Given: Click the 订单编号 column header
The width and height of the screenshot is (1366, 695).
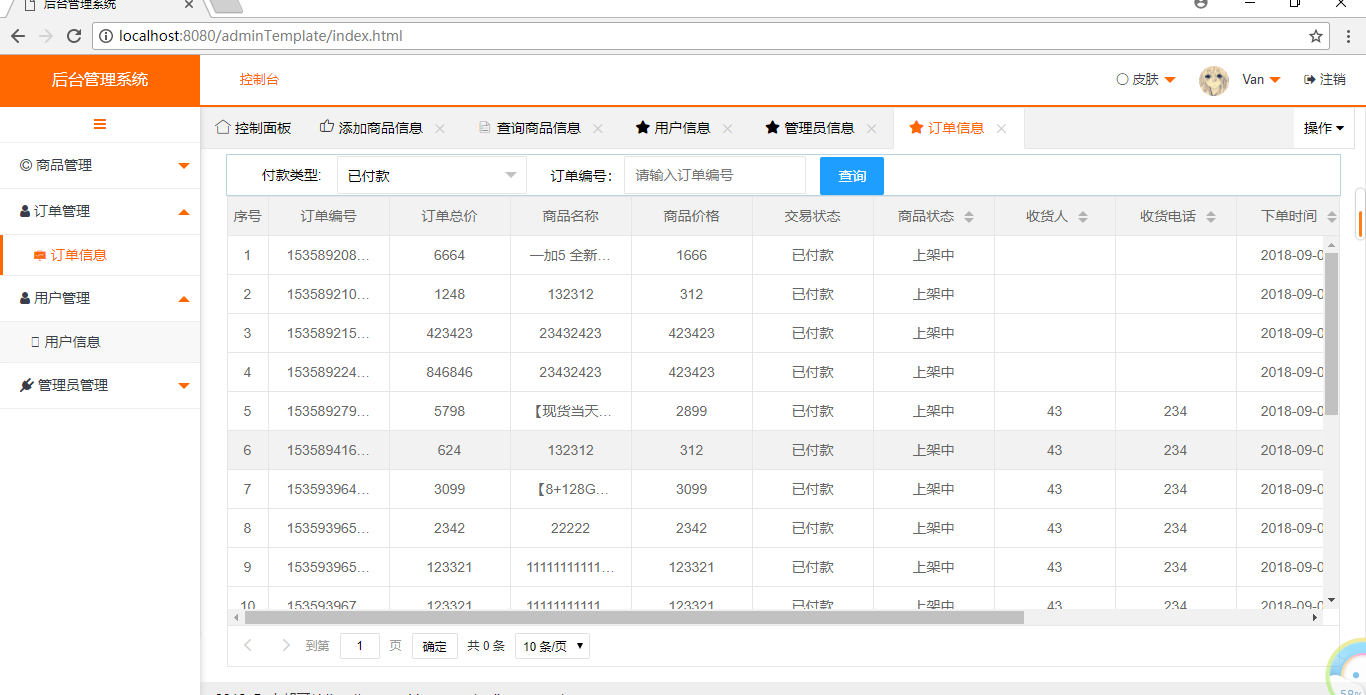Looking at the screenshot, I should (x=329, y=216).
